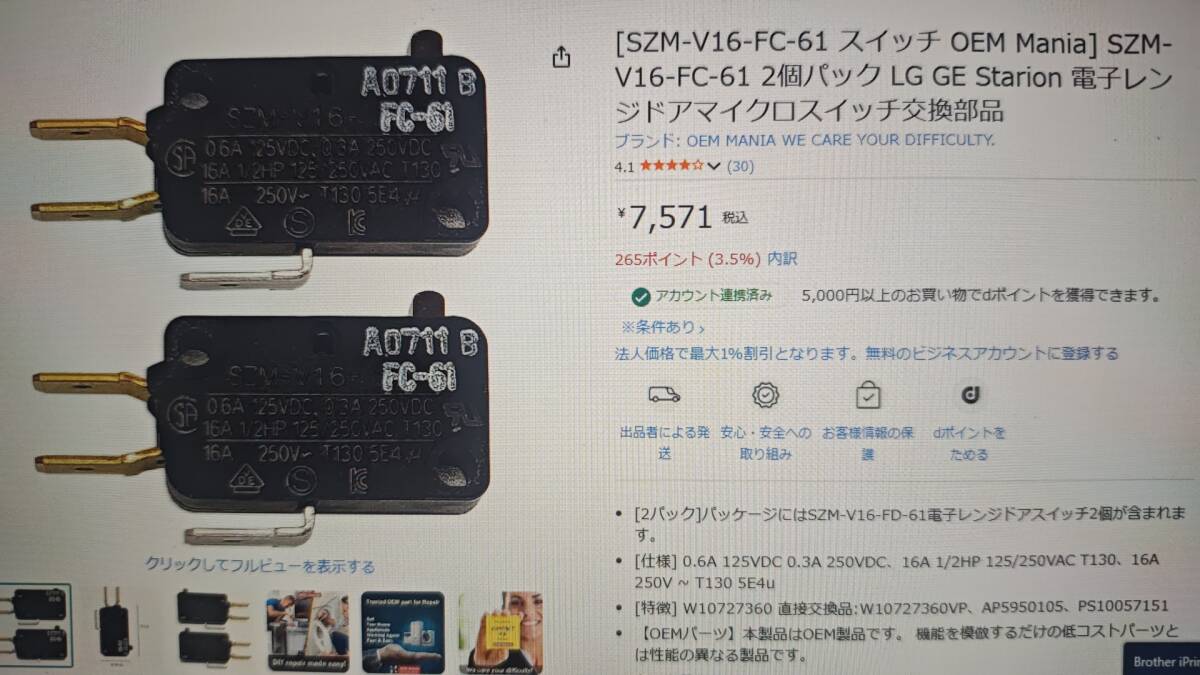This screenshot has width=1200, height=675.
Task: Open the 30 reviews count link
Action: point(740,166)
